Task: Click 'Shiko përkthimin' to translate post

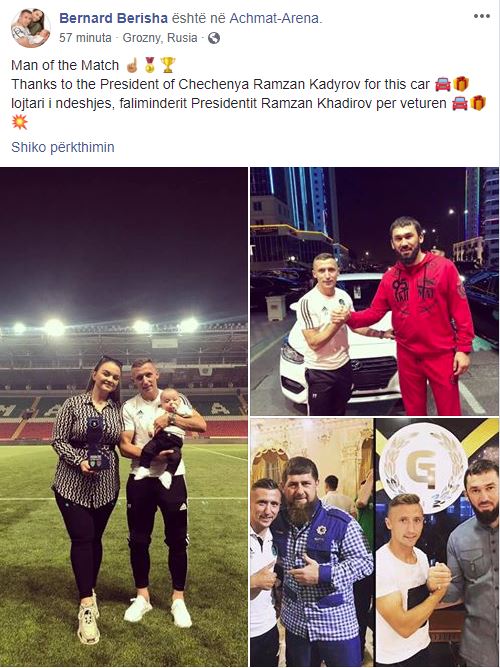Action: (x=63, y=147)
